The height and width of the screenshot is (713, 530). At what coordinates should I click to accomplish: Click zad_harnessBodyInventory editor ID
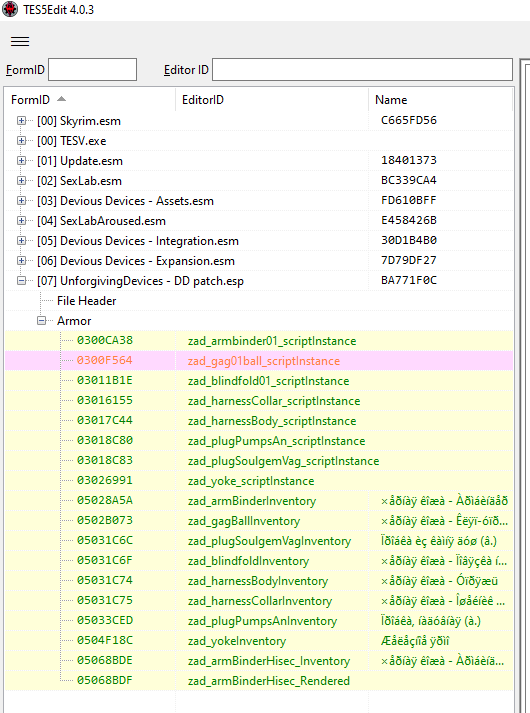click(x=258, y=582)
